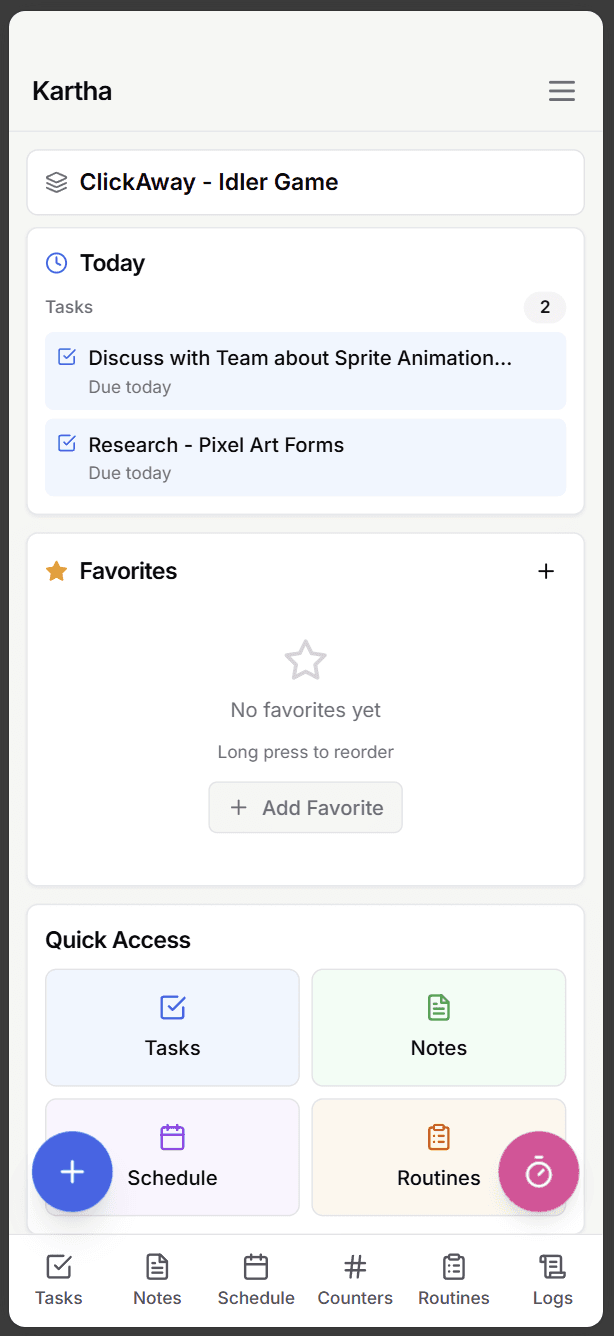Click the layers icon next to ClickAway project
The image size is (614, 1336).
(57, 182)
